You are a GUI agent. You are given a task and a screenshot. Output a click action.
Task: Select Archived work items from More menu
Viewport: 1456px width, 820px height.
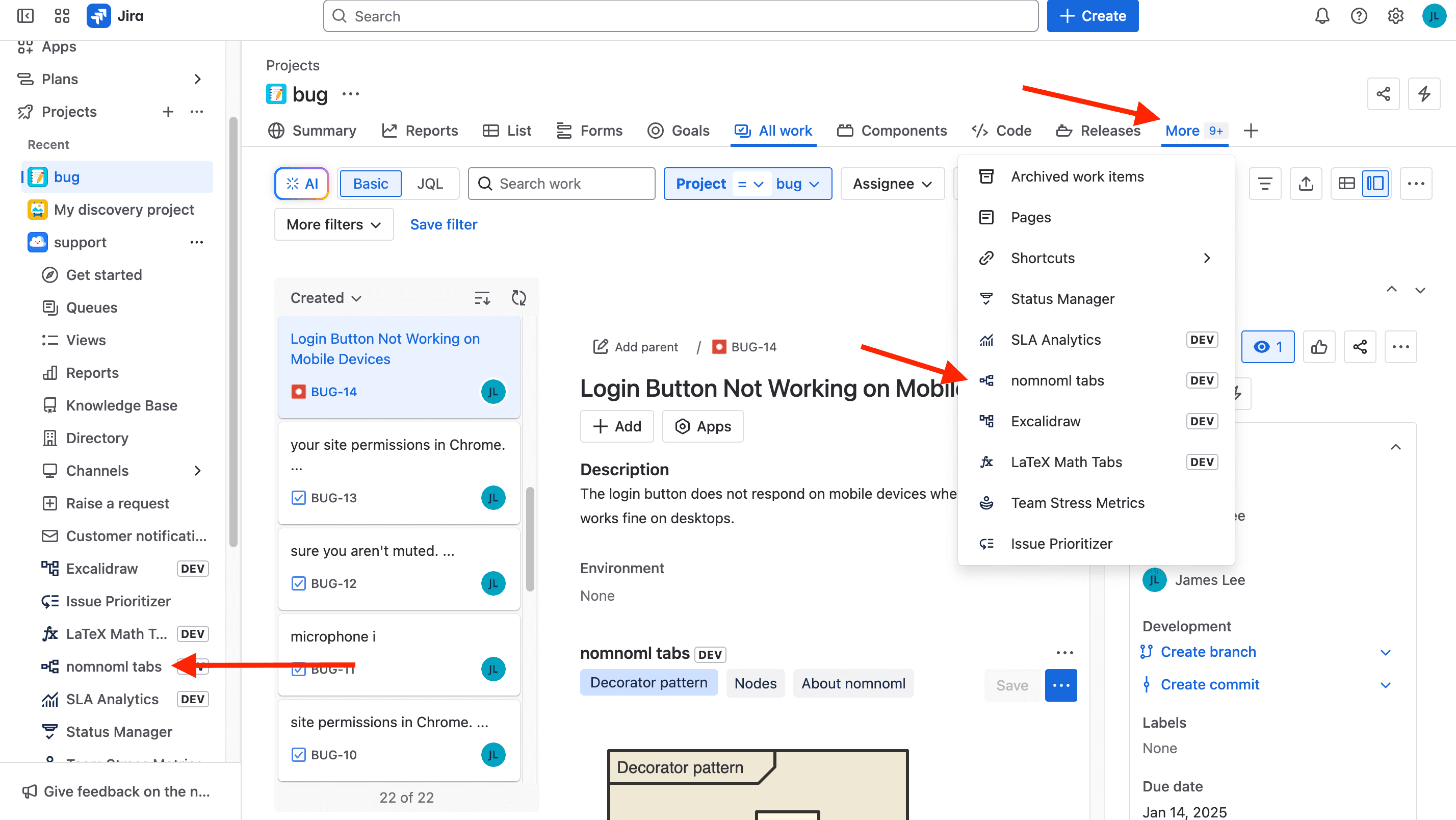pos(1096,176)
